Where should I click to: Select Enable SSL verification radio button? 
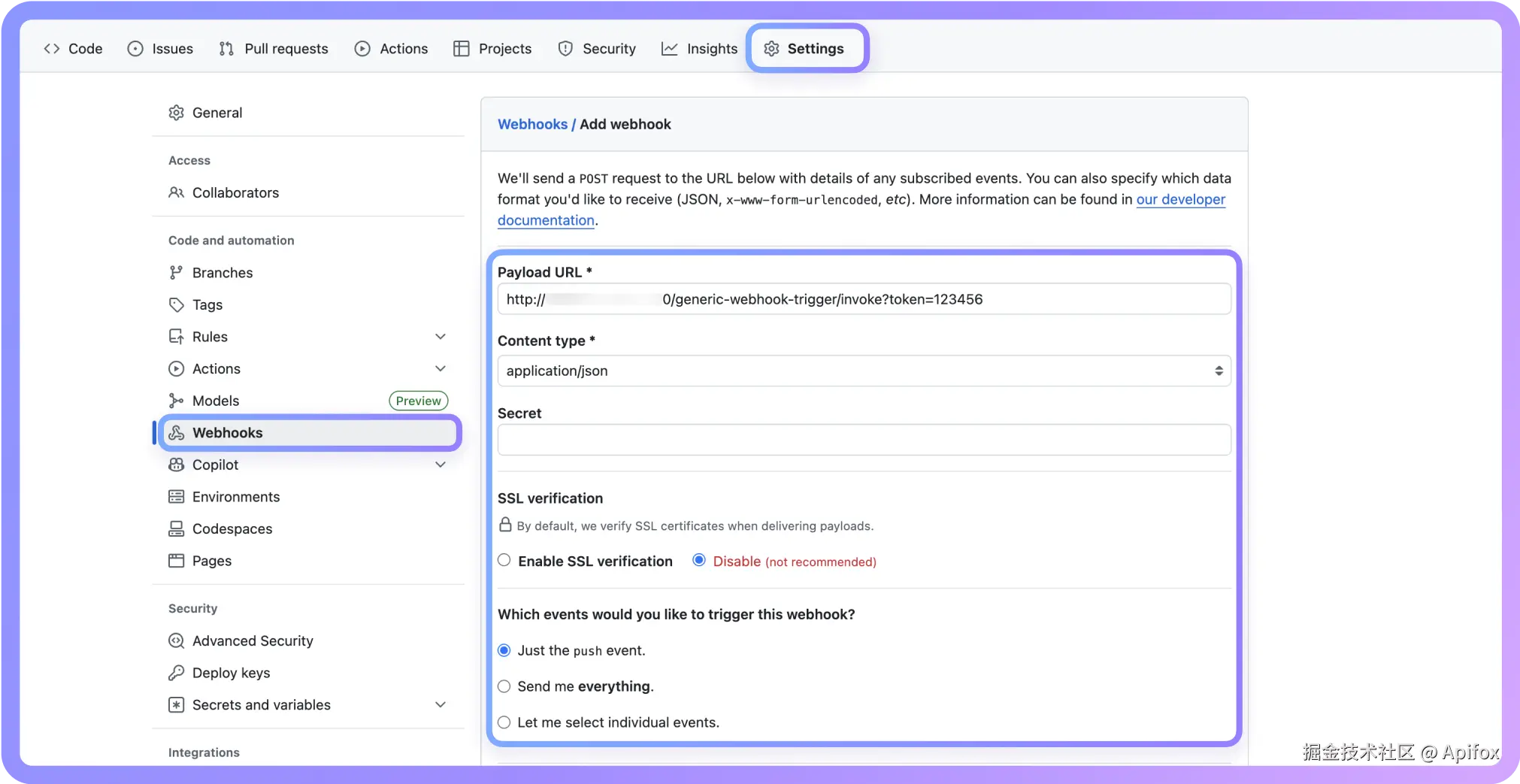504,560
